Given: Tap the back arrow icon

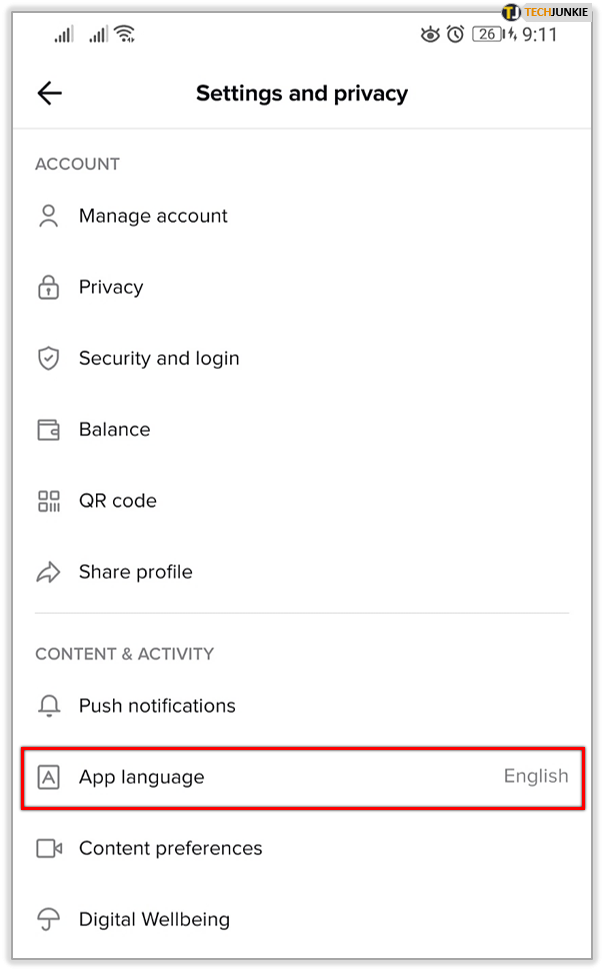Looking at the screenshot, I should pyautogui.click(x=49, y=93).
